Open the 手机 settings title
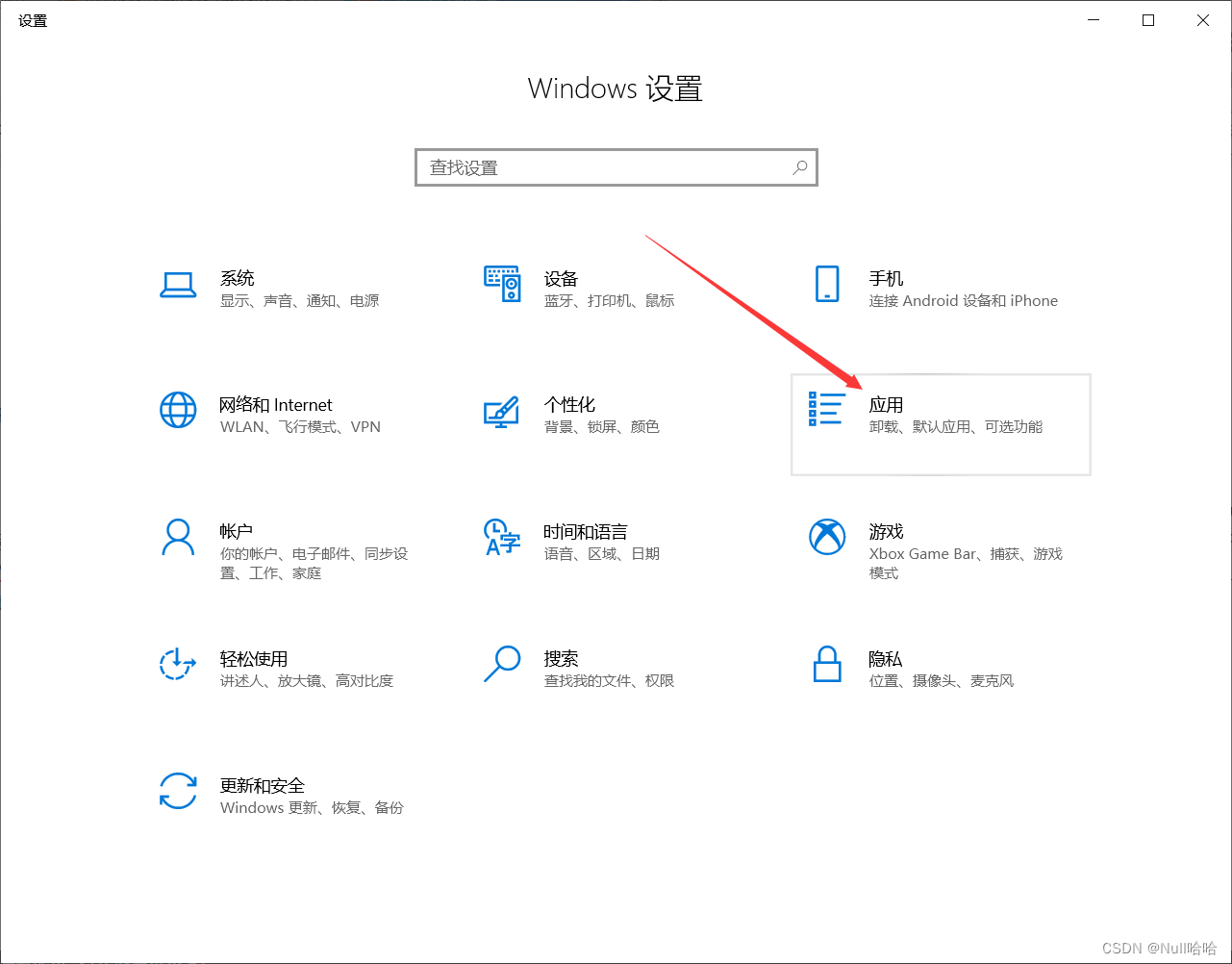This screenshot has height=964, width=1232. [x=887, y=279]
